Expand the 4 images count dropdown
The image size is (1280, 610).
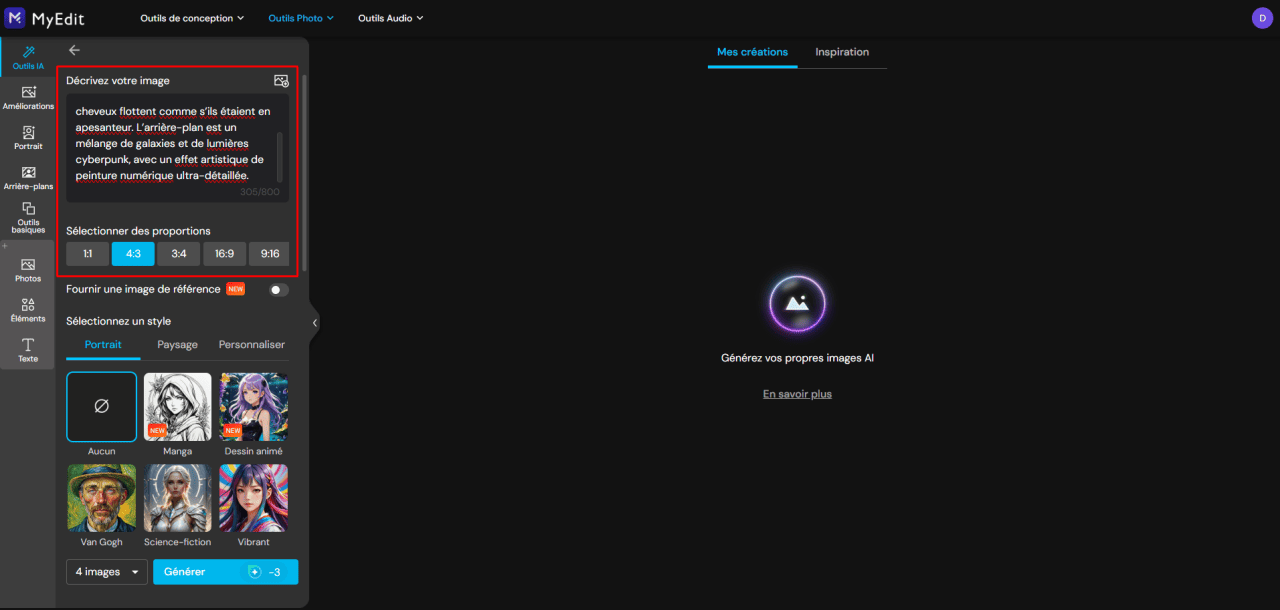pyautogui.click(x=107, y=572)
